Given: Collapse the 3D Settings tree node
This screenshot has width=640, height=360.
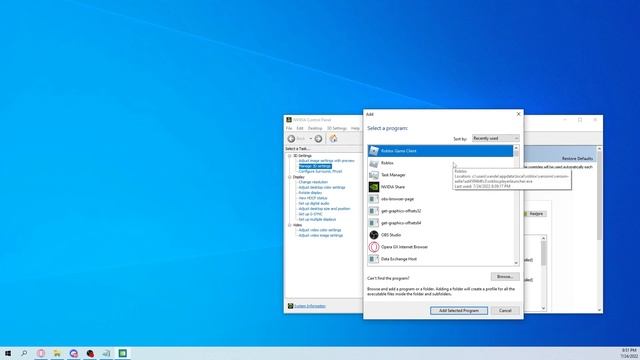Looking at the screenshot, I should pos(289,156).
